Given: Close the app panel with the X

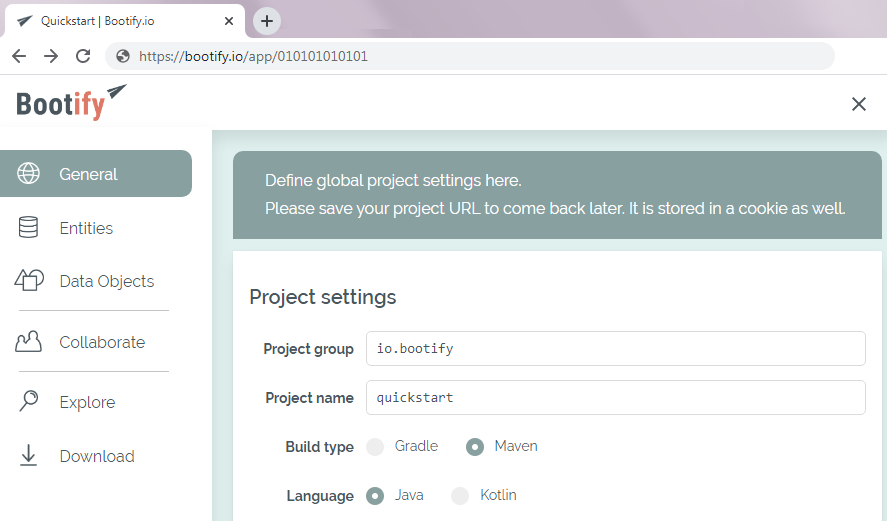Looking at the screenshot, I should [x=859, y=104].
